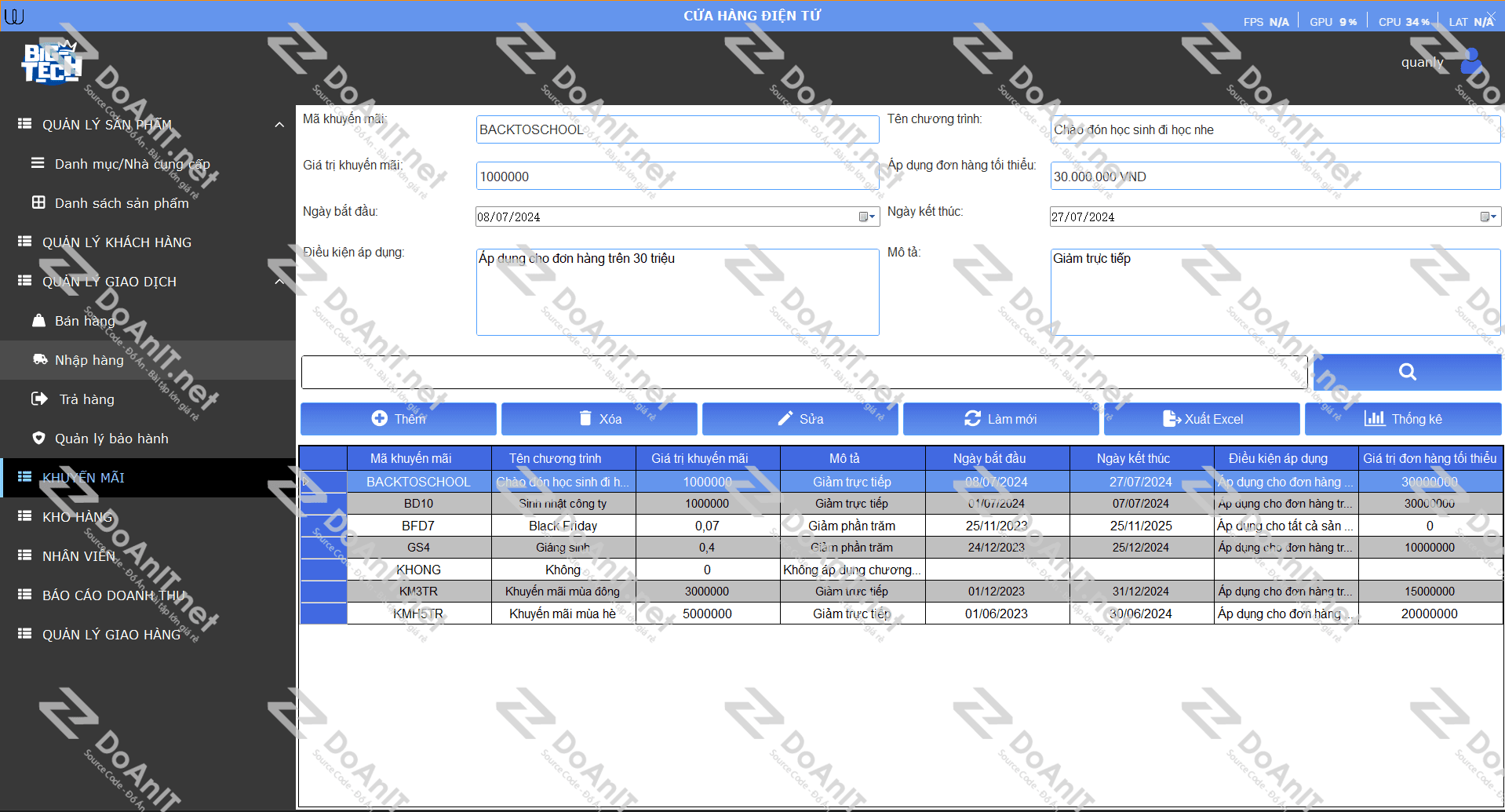Collapse the QUẢN LÝ SẢN PHẨM section

279,125
